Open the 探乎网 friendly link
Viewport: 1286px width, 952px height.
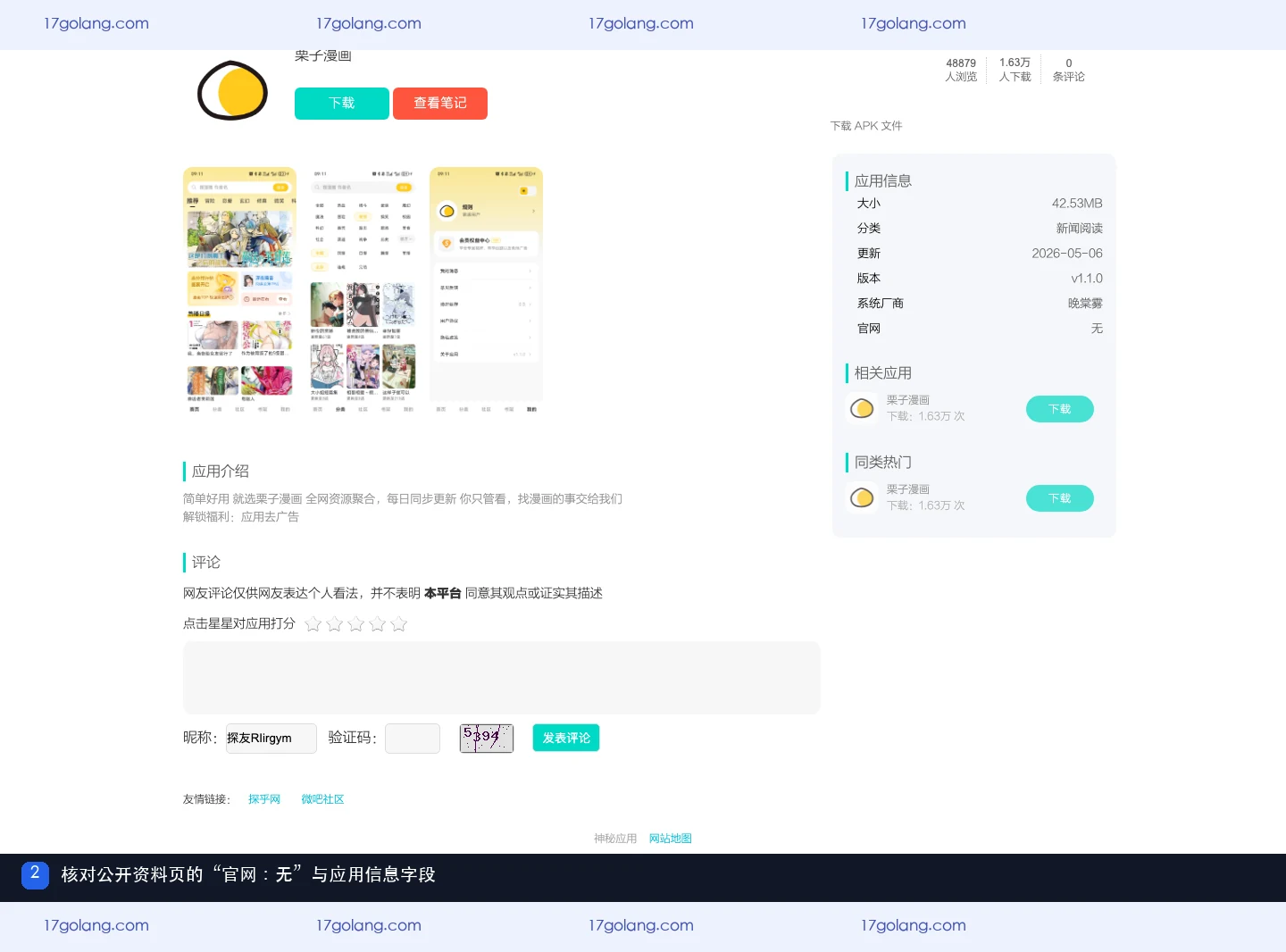click(264, 799)
